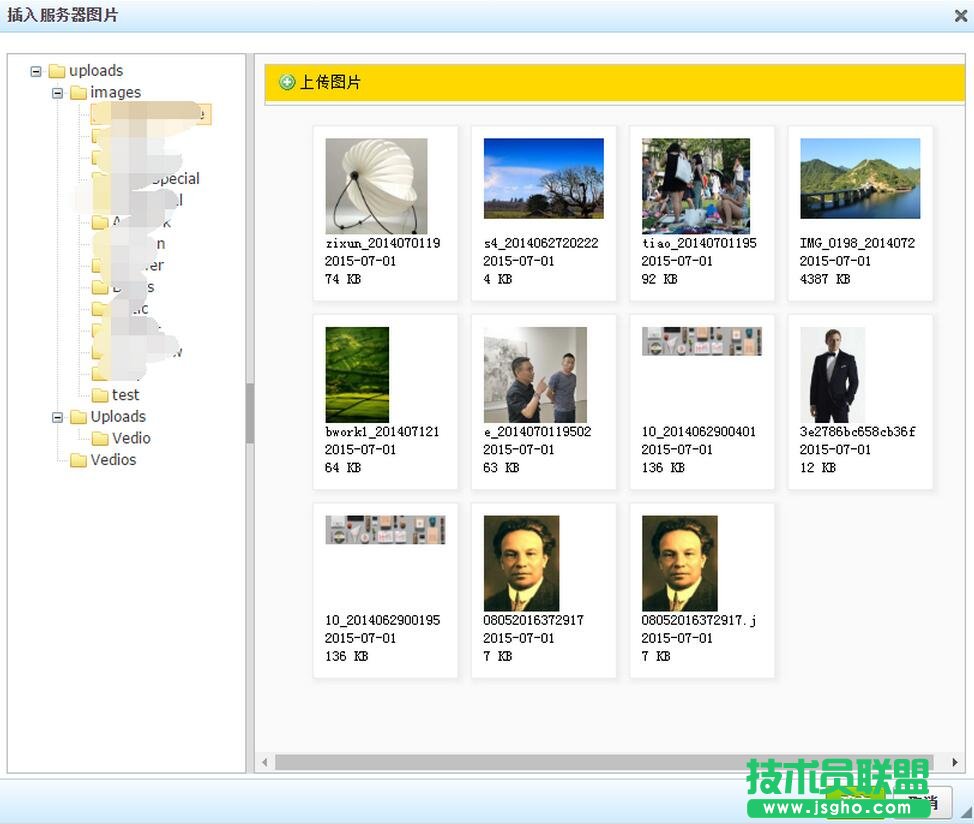Collapse the Uploads folder node
974x824 pixels.
click(58, 417)
